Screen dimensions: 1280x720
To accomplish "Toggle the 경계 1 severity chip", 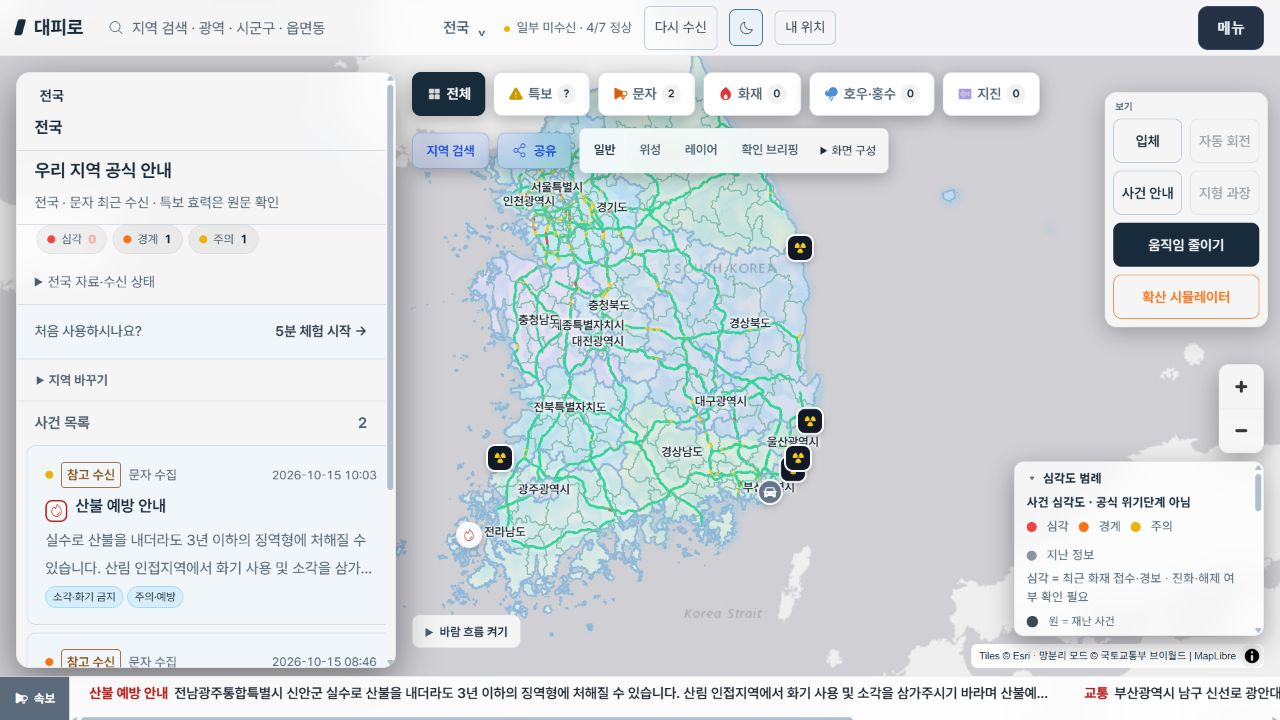I will point(147,240).
